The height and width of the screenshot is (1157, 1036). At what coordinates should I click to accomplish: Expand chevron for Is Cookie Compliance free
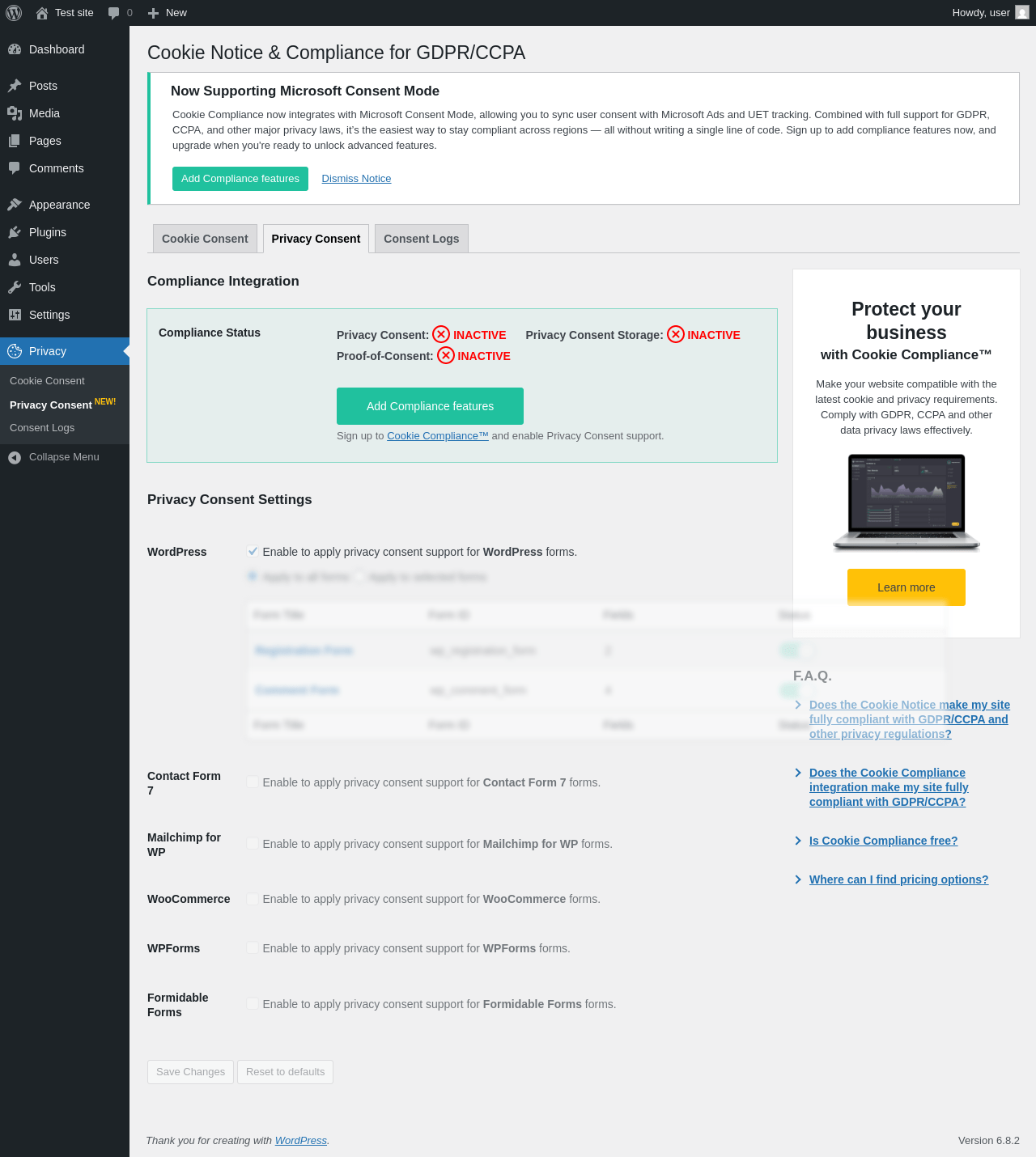pos(798,841)
